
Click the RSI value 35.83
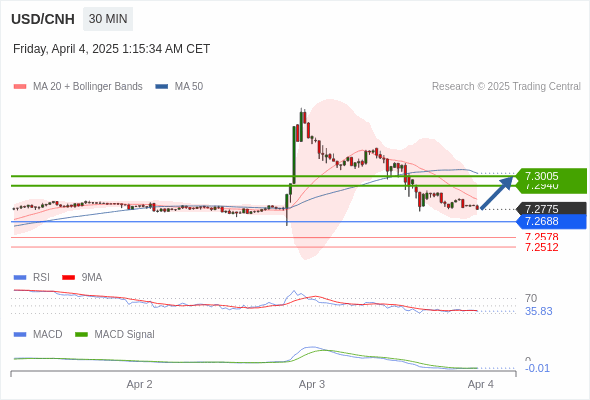pos(538,312)
